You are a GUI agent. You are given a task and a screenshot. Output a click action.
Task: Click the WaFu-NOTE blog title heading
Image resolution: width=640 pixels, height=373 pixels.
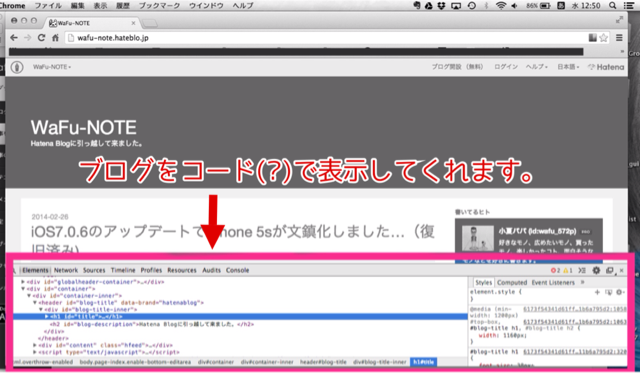[x=84, y=128]
